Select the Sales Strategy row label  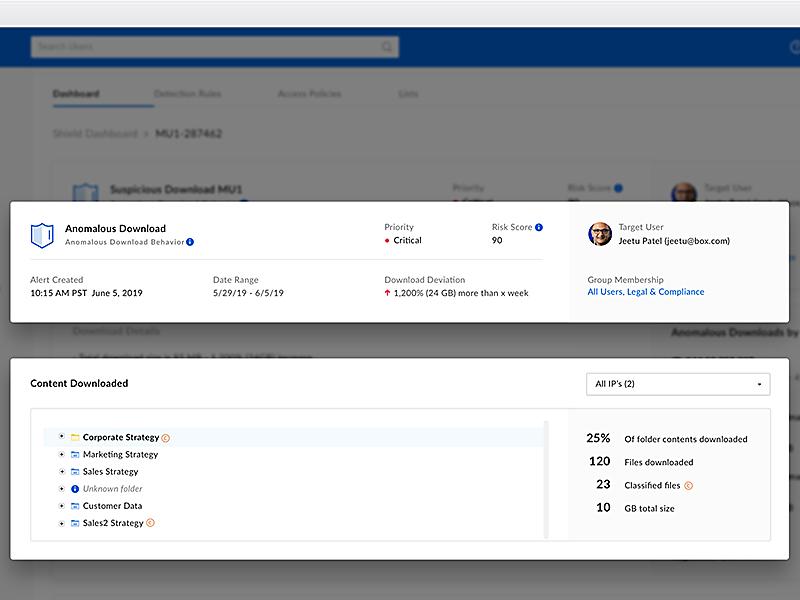(x=110, y=472)
